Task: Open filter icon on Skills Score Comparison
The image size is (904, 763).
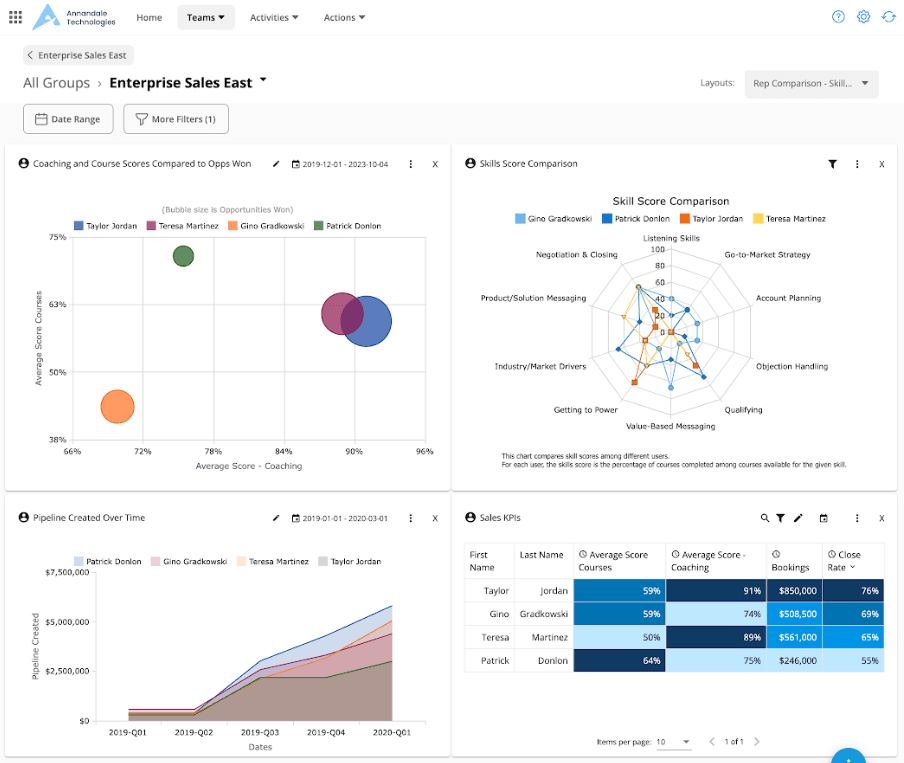Action: tap(832, 164)
